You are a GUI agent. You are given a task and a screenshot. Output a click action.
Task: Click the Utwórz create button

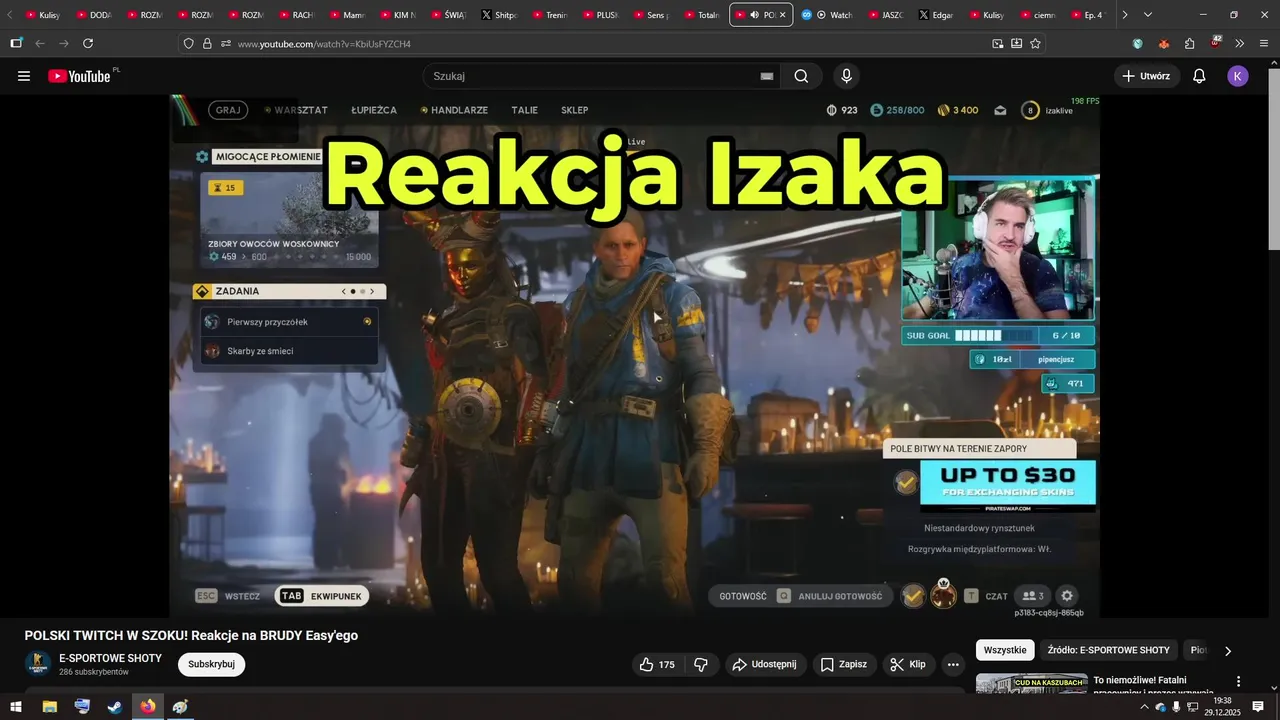click(1147, 76)
